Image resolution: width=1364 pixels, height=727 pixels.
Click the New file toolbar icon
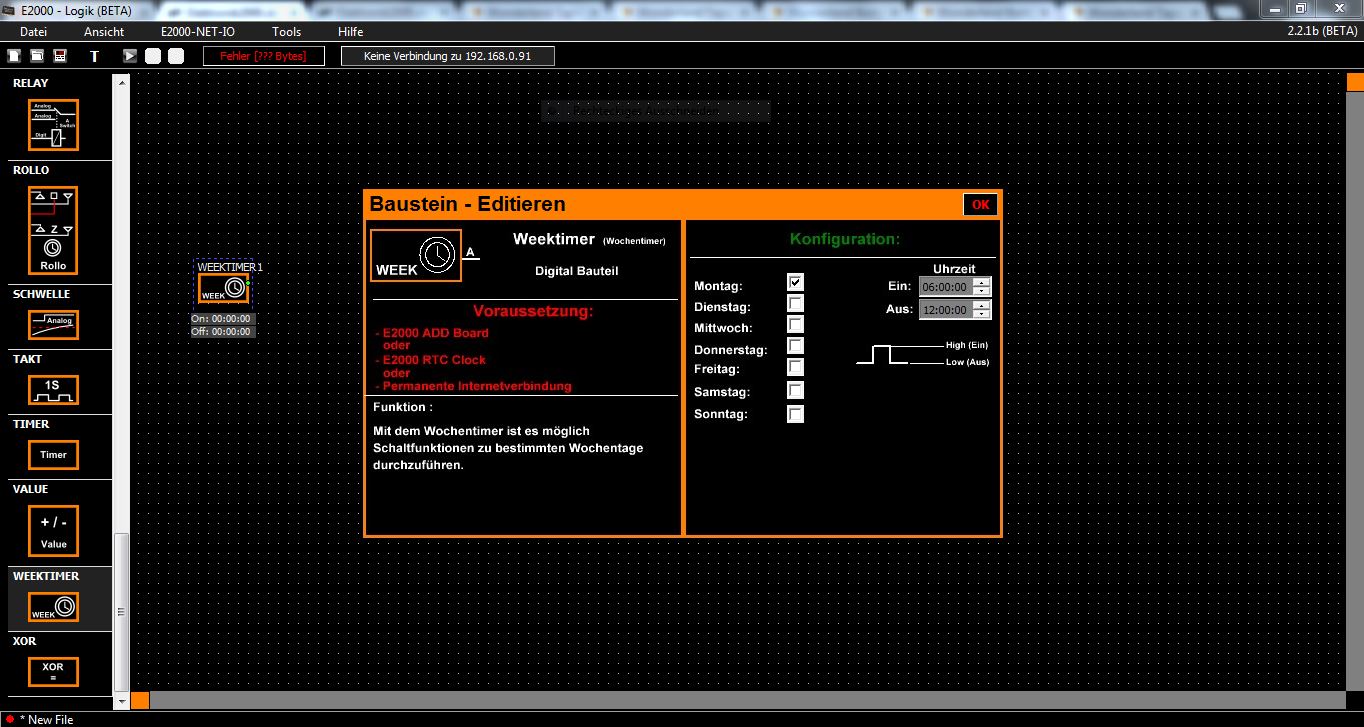[x=14, y=56]
